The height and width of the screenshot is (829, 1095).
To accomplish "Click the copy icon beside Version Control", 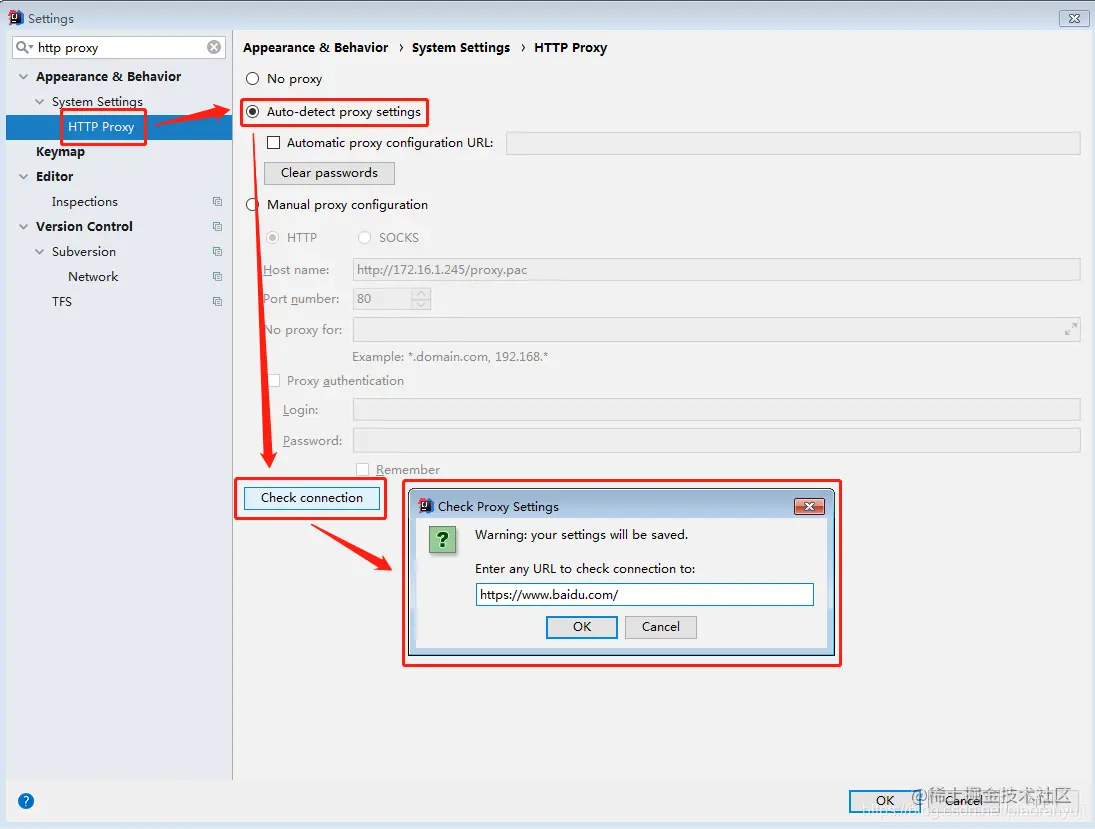I will pyautogui.click(x=217, y=226).
